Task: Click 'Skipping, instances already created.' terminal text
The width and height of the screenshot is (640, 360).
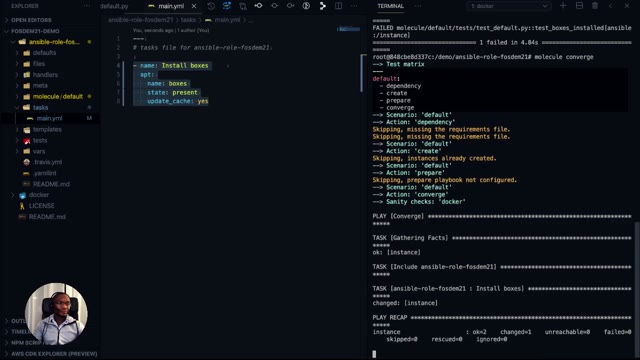Action: [434, 158]
